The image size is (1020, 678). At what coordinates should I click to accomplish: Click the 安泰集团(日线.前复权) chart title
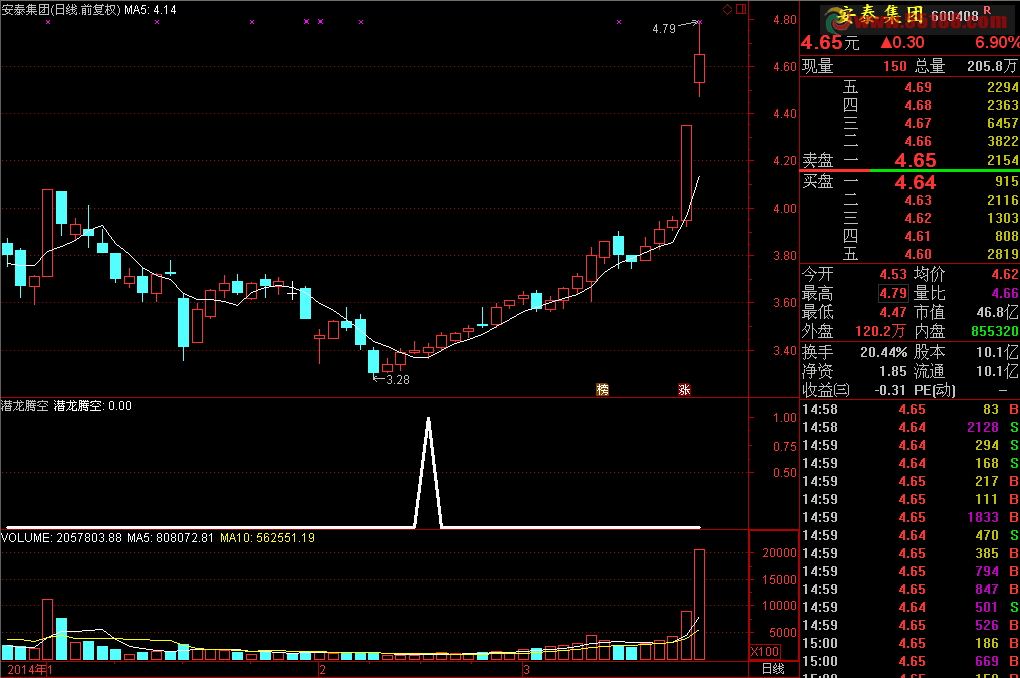tap(61, 9)
